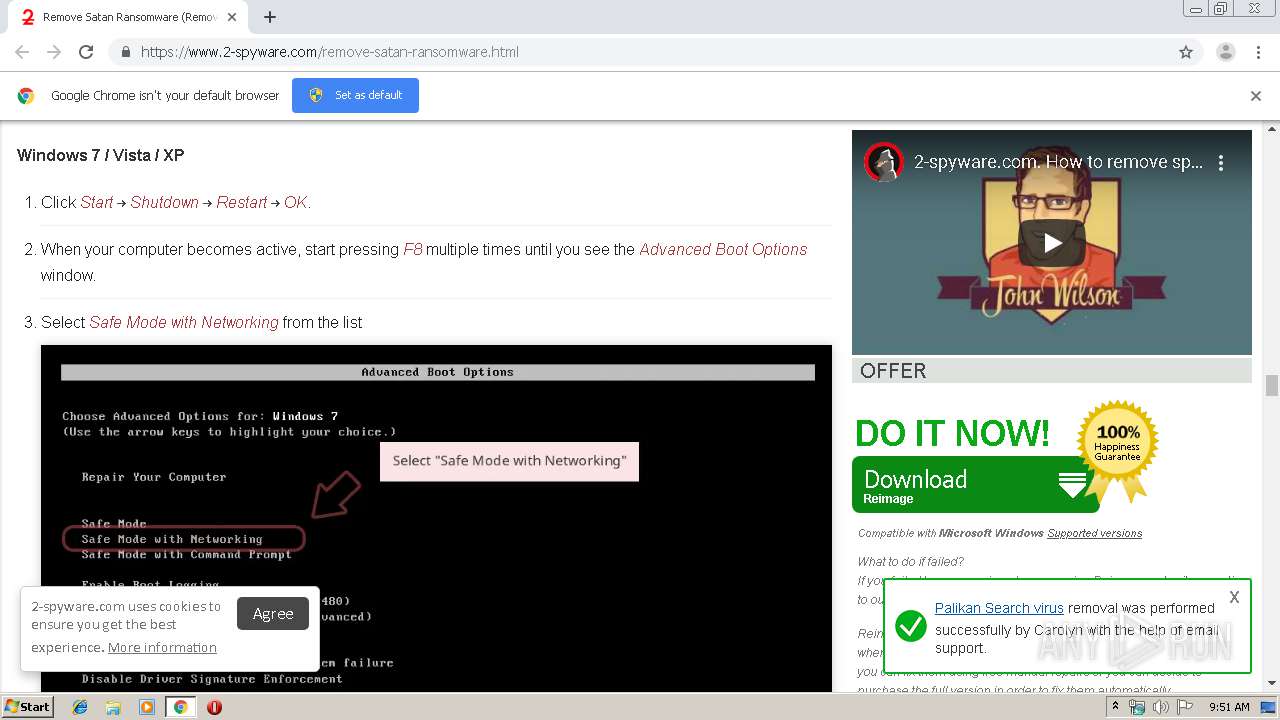Open Windows Explorer folder in taskbar
This screenshot has height=720, width=1280.
tap(113, 707)
